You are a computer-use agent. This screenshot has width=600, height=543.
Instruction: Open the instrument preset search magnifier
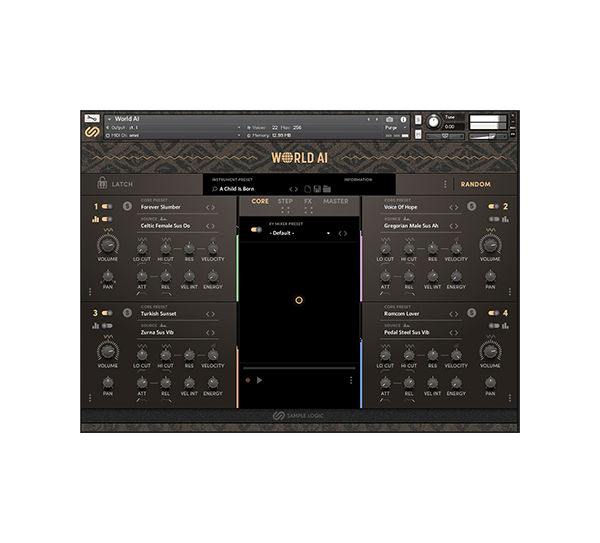coord(215,189)
